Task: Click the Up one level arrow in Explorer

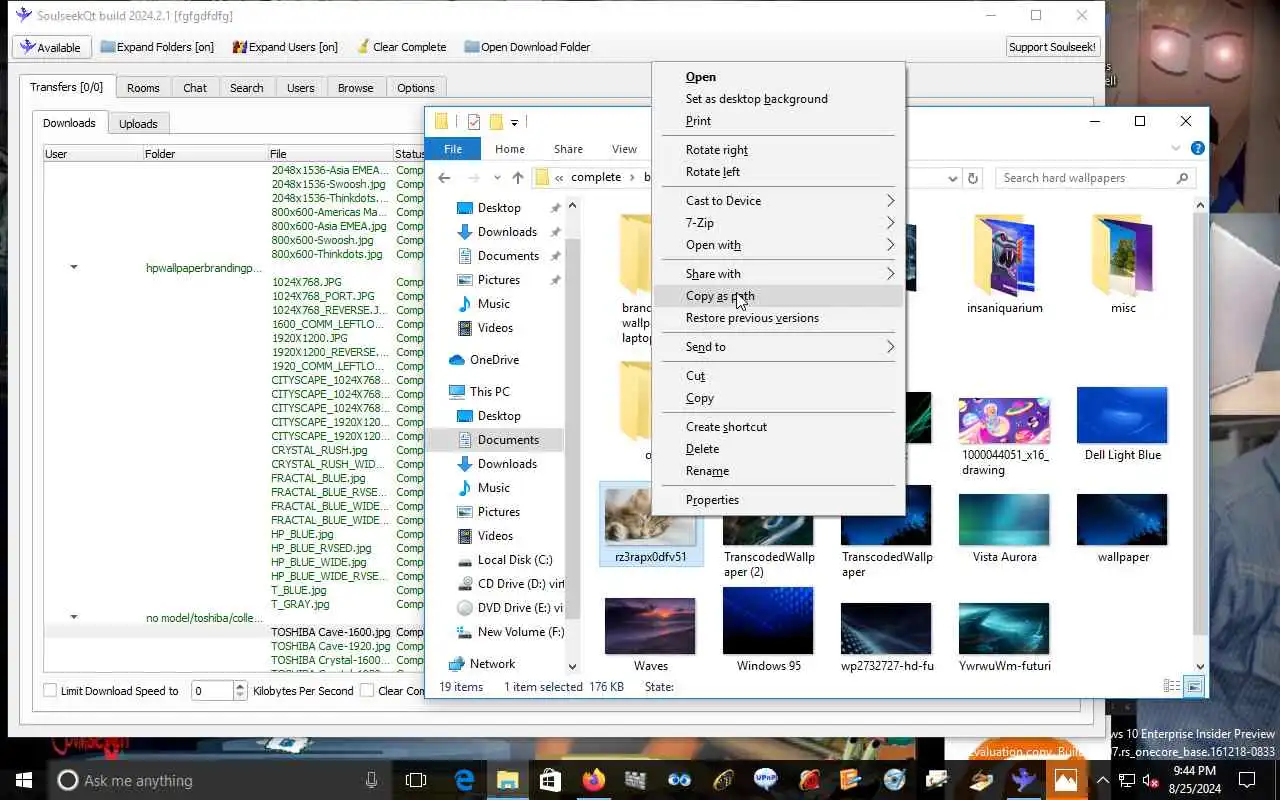Action: click(x=517, y=178)
